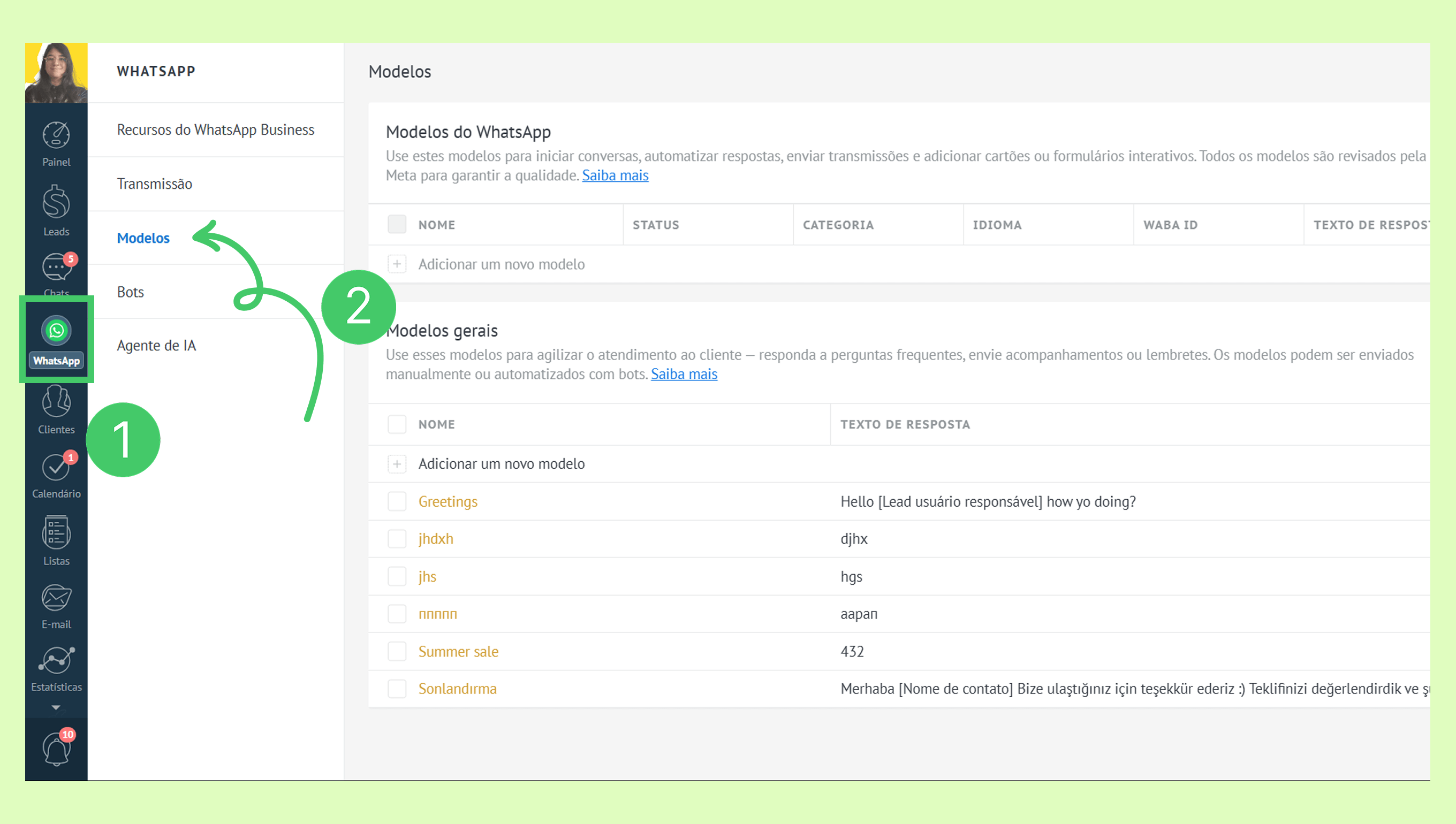Click plus to add WhatsApp model
The height and width of the screenshot is (824, 1456).
397,264
